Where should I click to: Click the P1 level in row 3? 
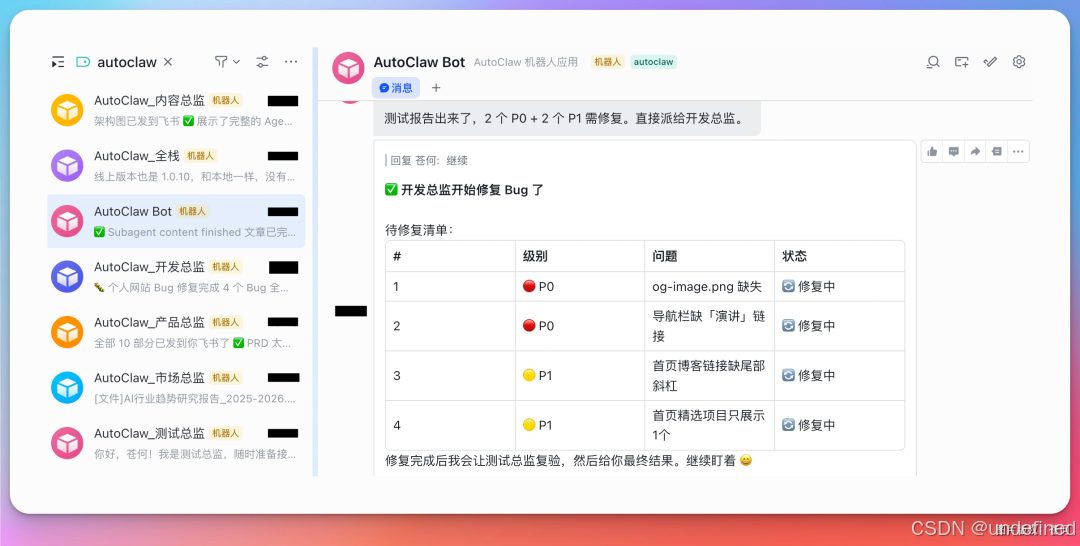[x=538, y=376]
